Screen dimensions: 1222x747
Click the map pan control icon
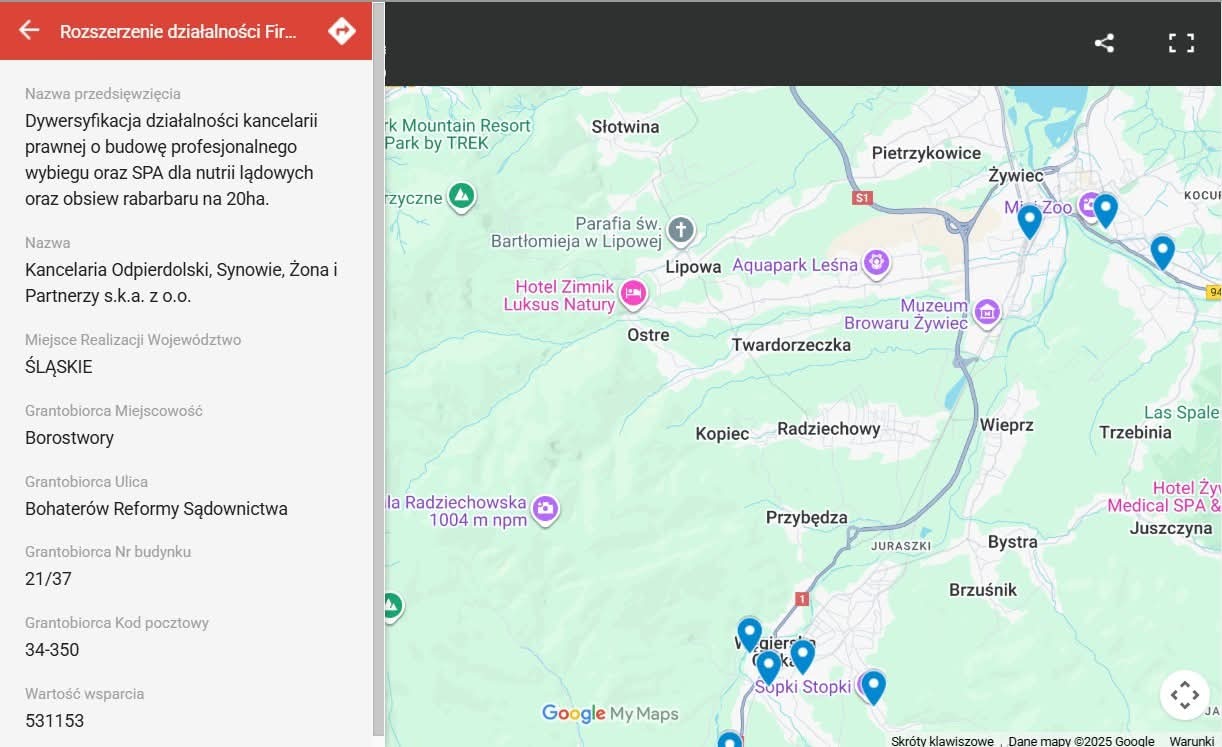click(x=1184, y=694)
